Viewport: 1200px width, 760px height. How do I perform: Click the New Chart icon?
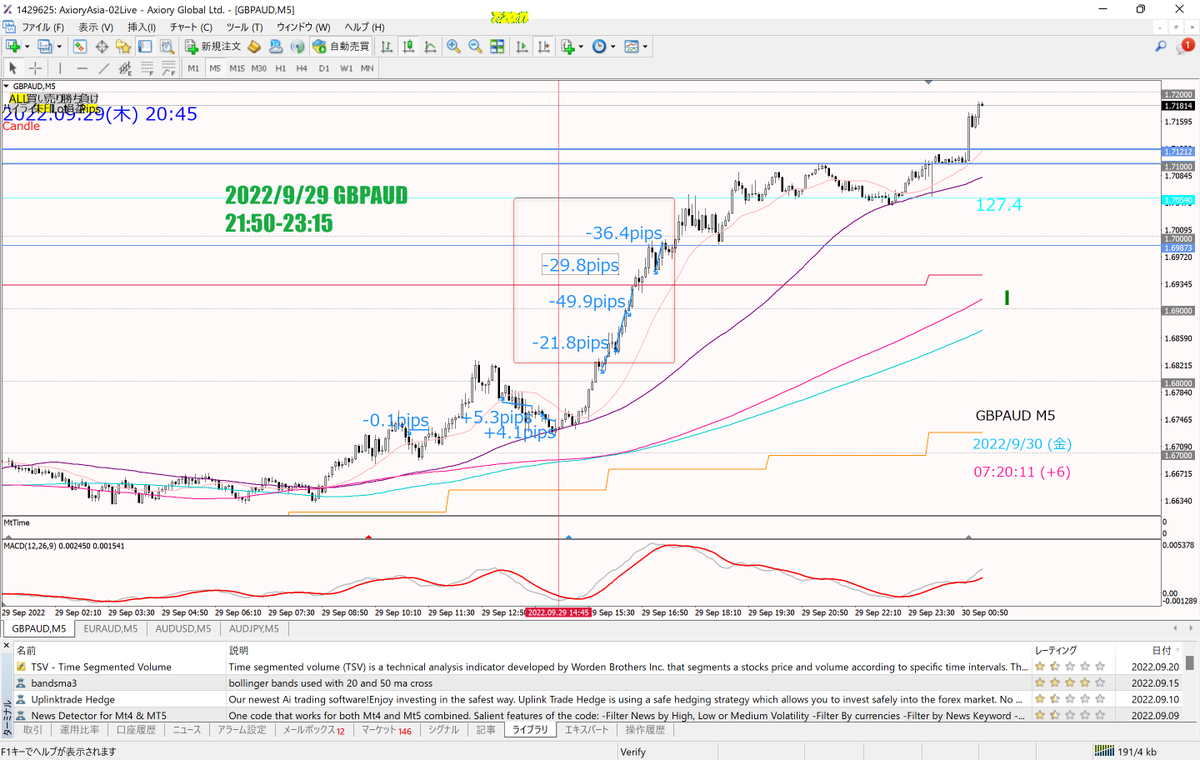point(13,46)
